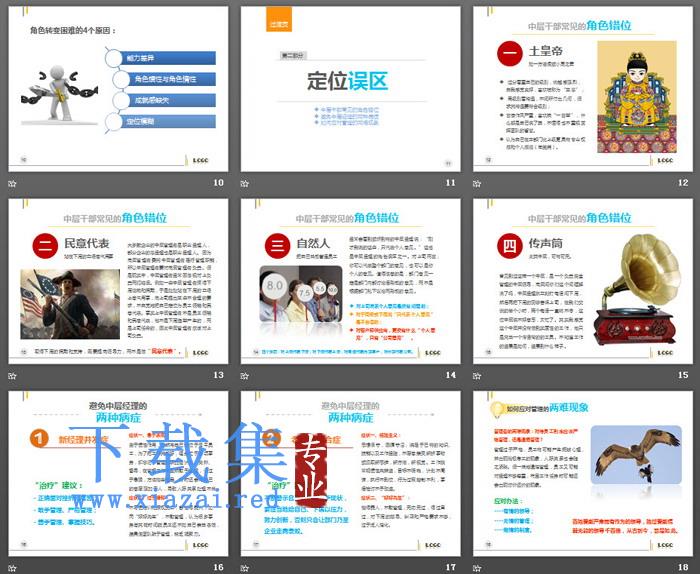The image size is (700, 574).
Task: Click slide number 18 label
Action: click(x=683, y=567)
